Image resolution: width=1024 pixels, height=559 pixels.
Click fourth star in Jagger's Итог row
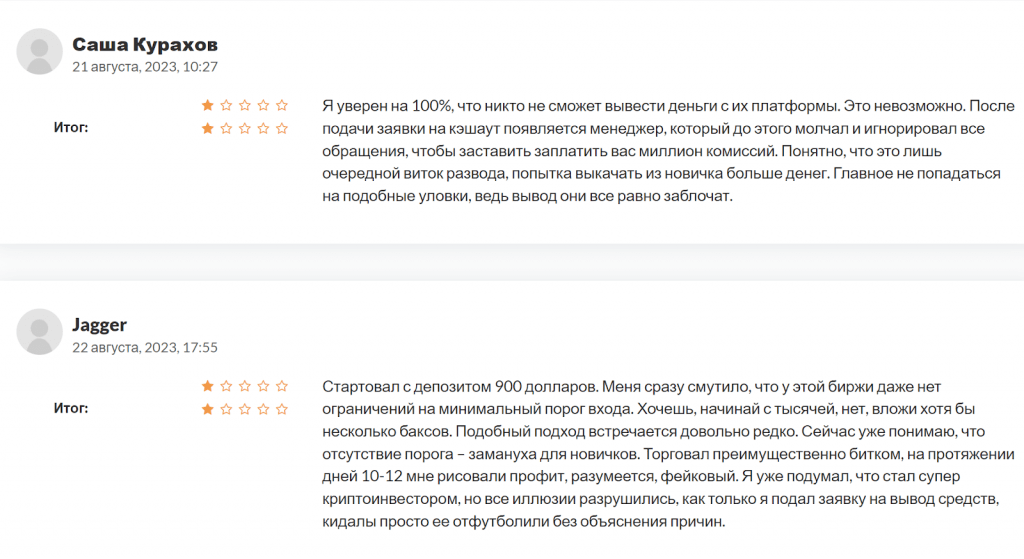pyautogui.click(x=264, y=409)
